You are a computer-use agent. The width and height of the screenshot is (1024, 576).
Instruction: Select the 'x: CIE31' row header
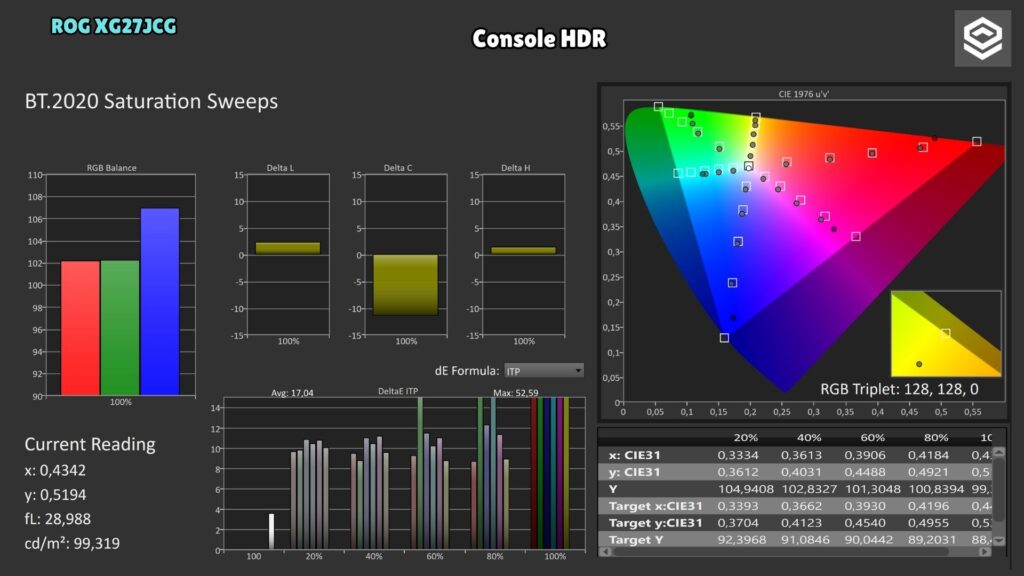point(634,455)
